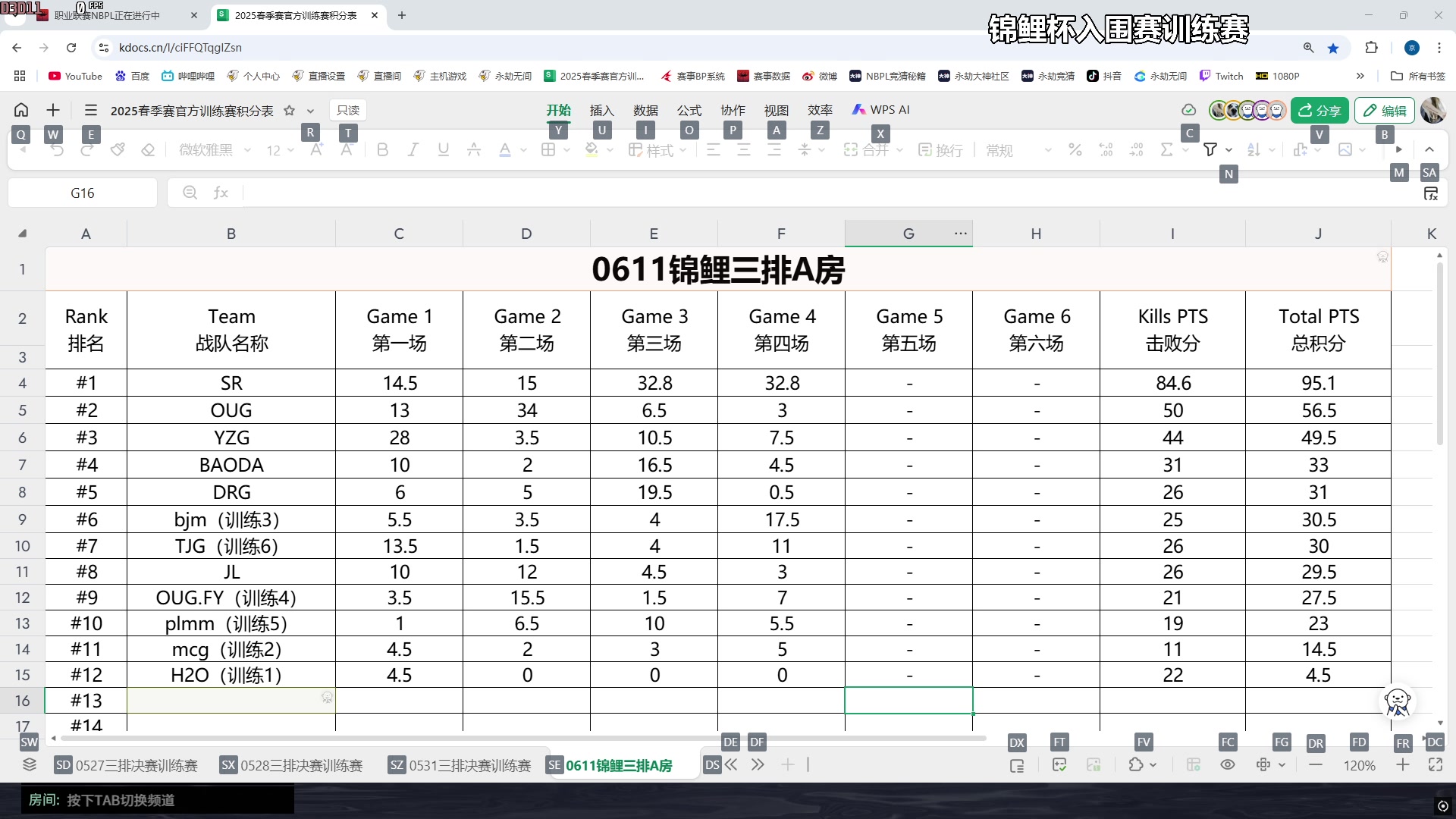Click the cloud sync status icon
This screenshot has height=819, width=1456.
click(1188, 111)
